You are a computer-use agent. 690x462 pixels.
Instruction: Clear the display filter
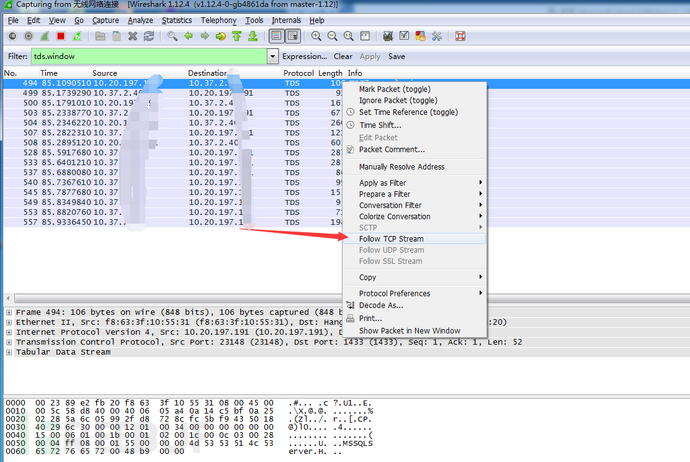click(x=343, y=56)
